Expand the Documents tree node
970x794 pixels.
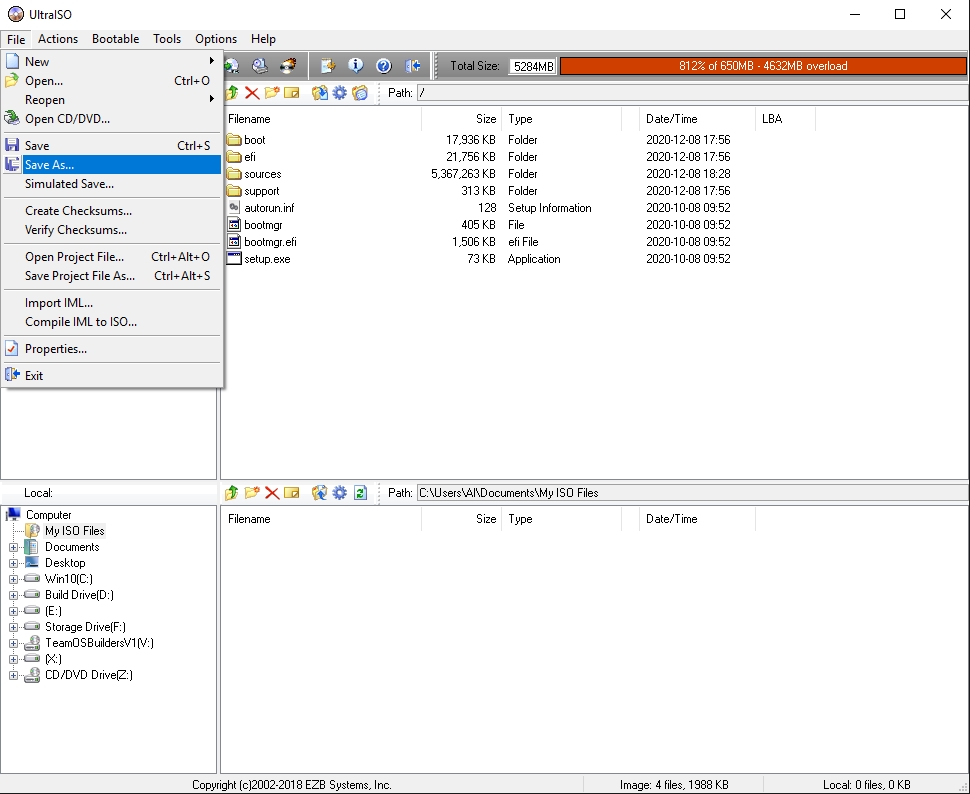[13, 547]
